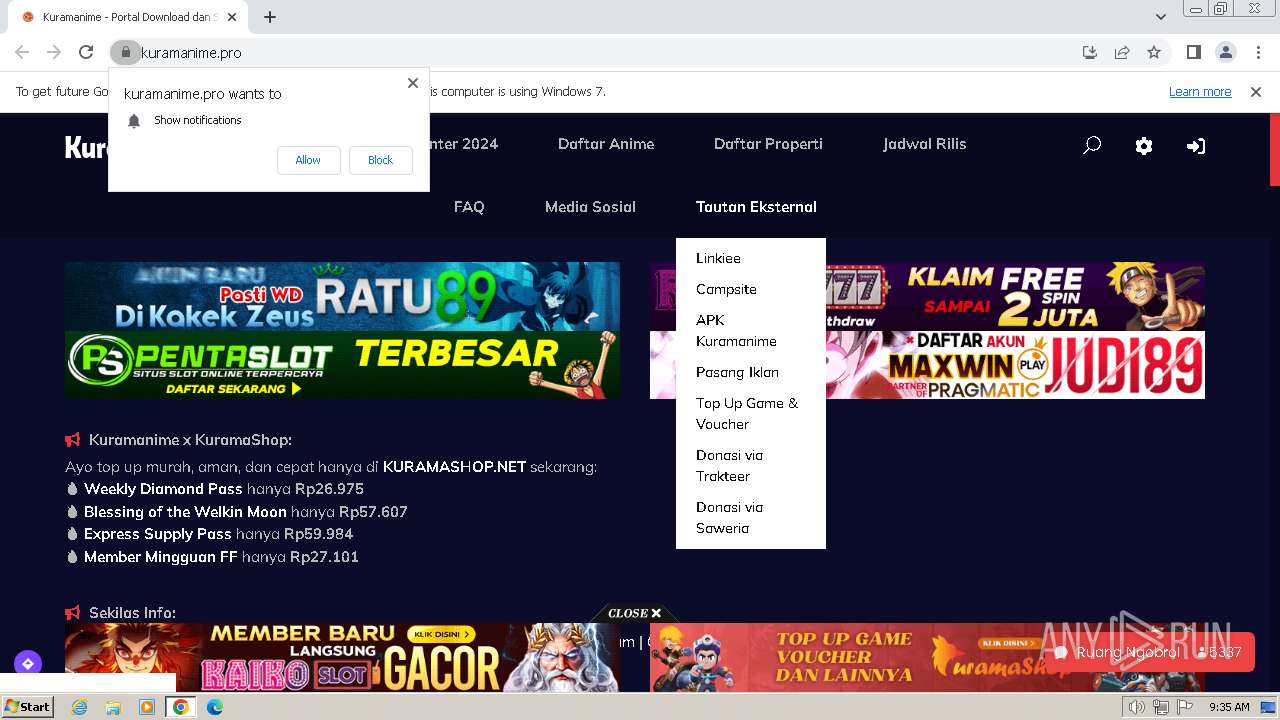Open the site settings gear icon
1280x720 pixels.
pos(1144,145)
